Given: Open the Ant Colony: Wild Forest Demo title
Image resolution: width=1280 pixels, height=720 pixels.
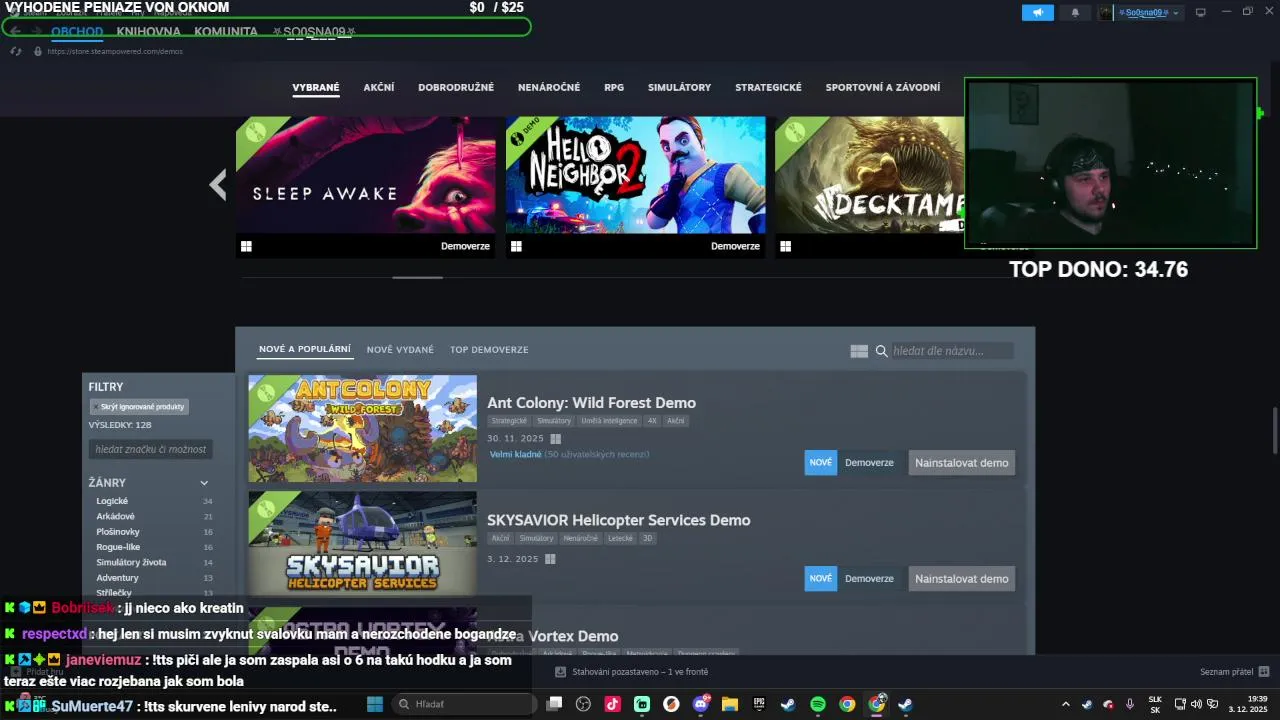Looking at the screenshot, I should point(591,403).
